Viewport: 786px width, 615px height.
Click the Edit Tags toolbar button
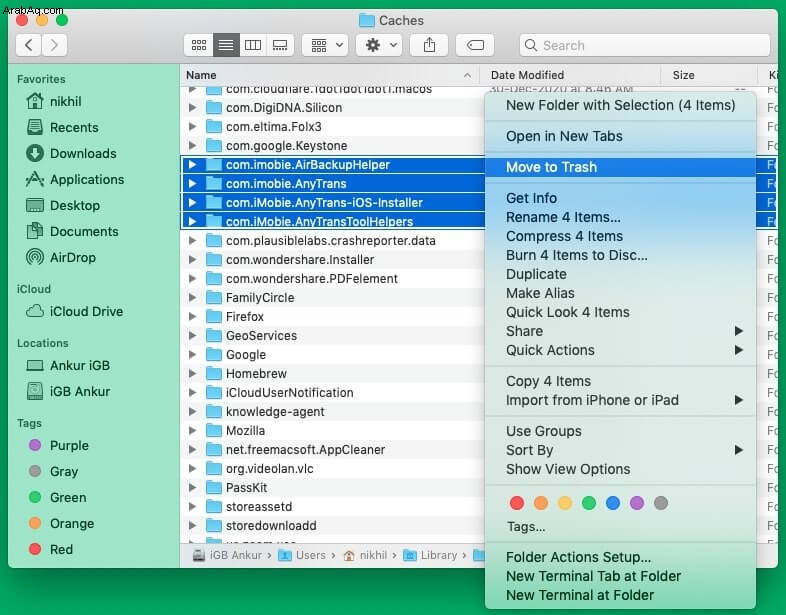(475, 46)
